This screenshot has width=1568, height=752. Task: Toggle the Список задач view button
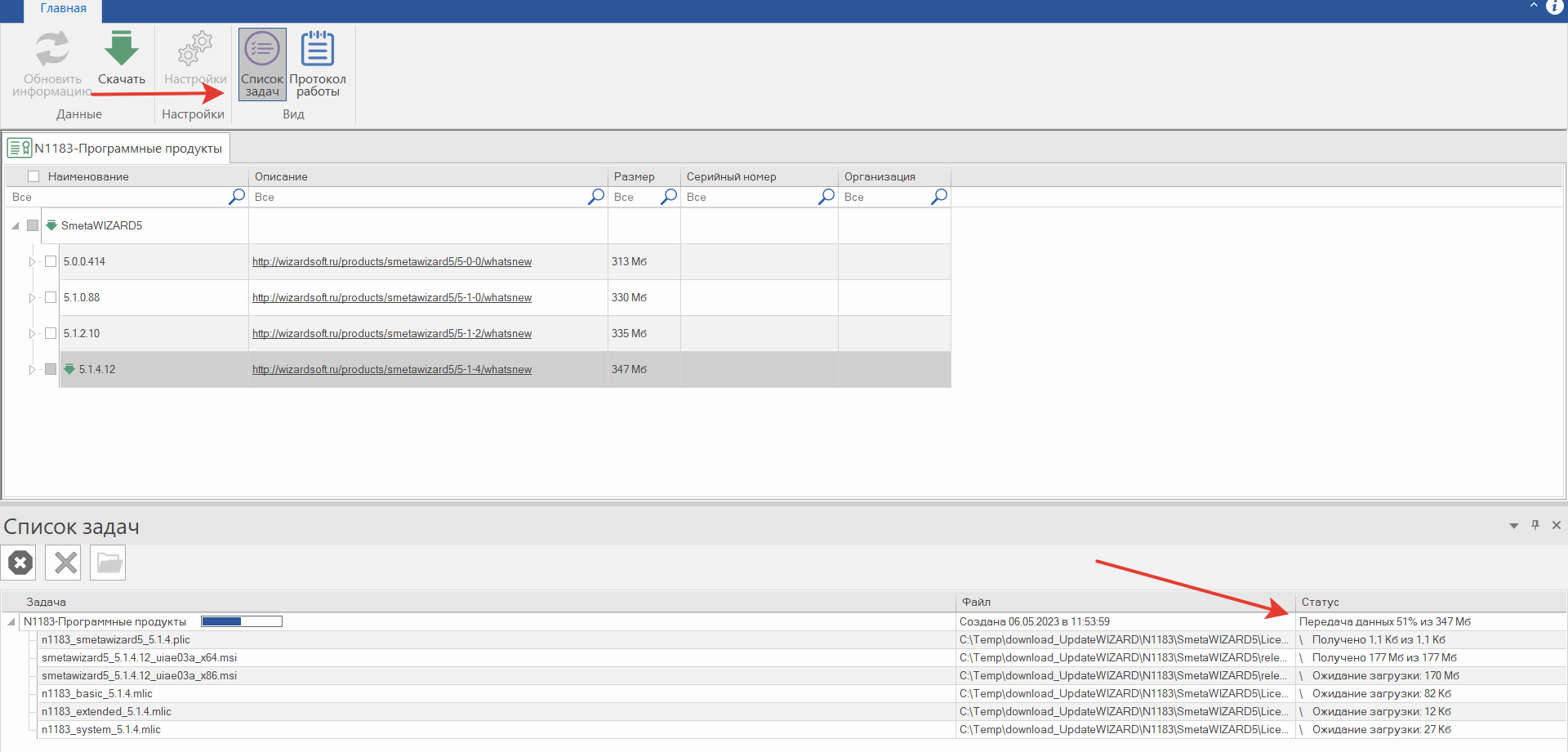click(x=262, y=64)
